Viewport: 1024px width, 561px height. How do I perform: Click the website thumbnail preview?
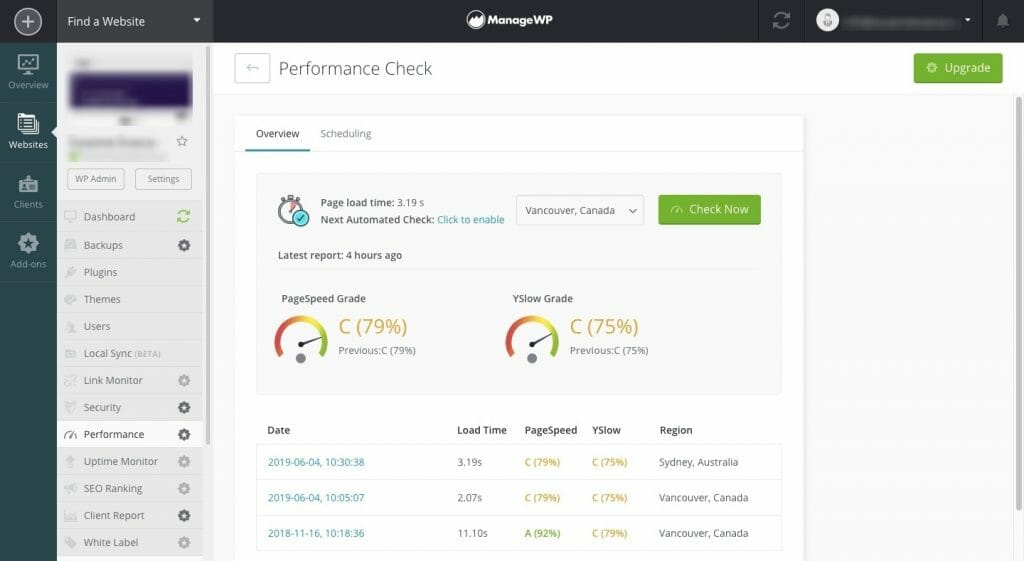click(x=131, y=91)
